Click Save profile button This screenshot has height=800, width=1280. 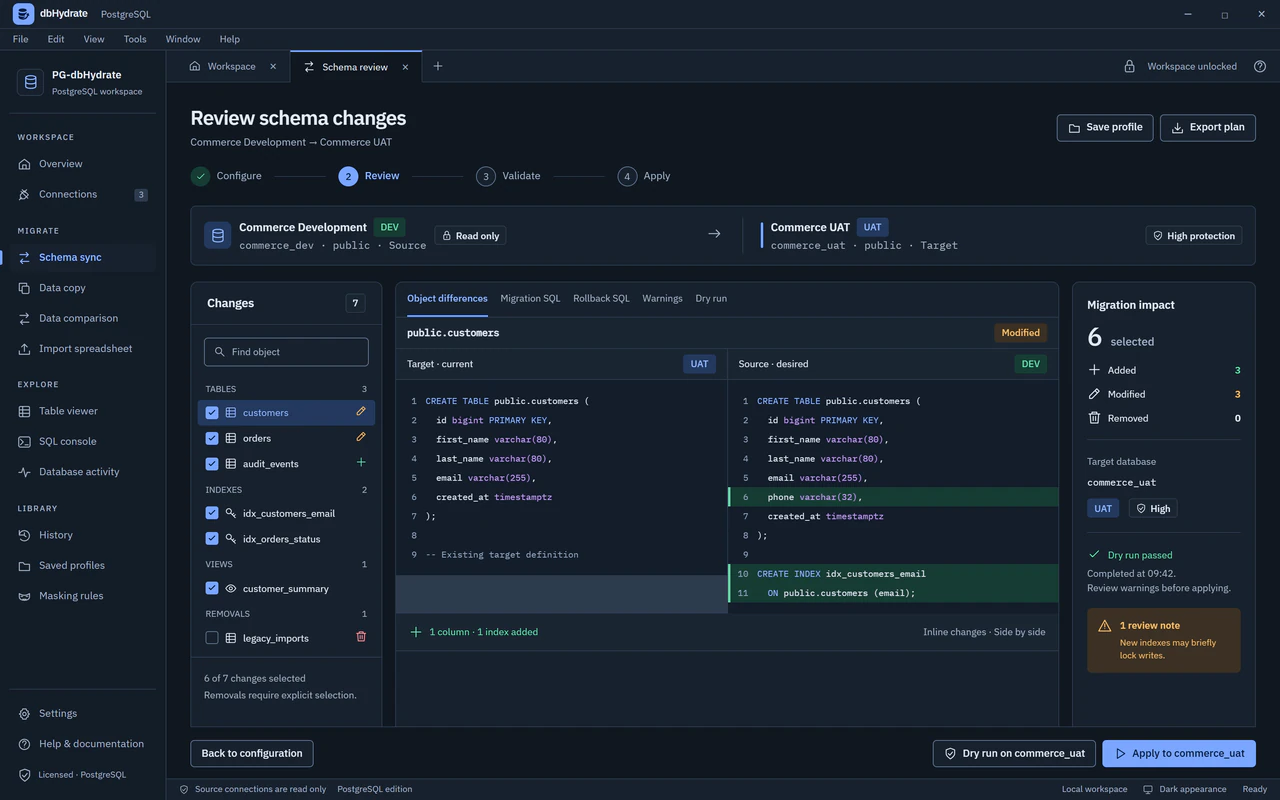tap(1105, 127)
